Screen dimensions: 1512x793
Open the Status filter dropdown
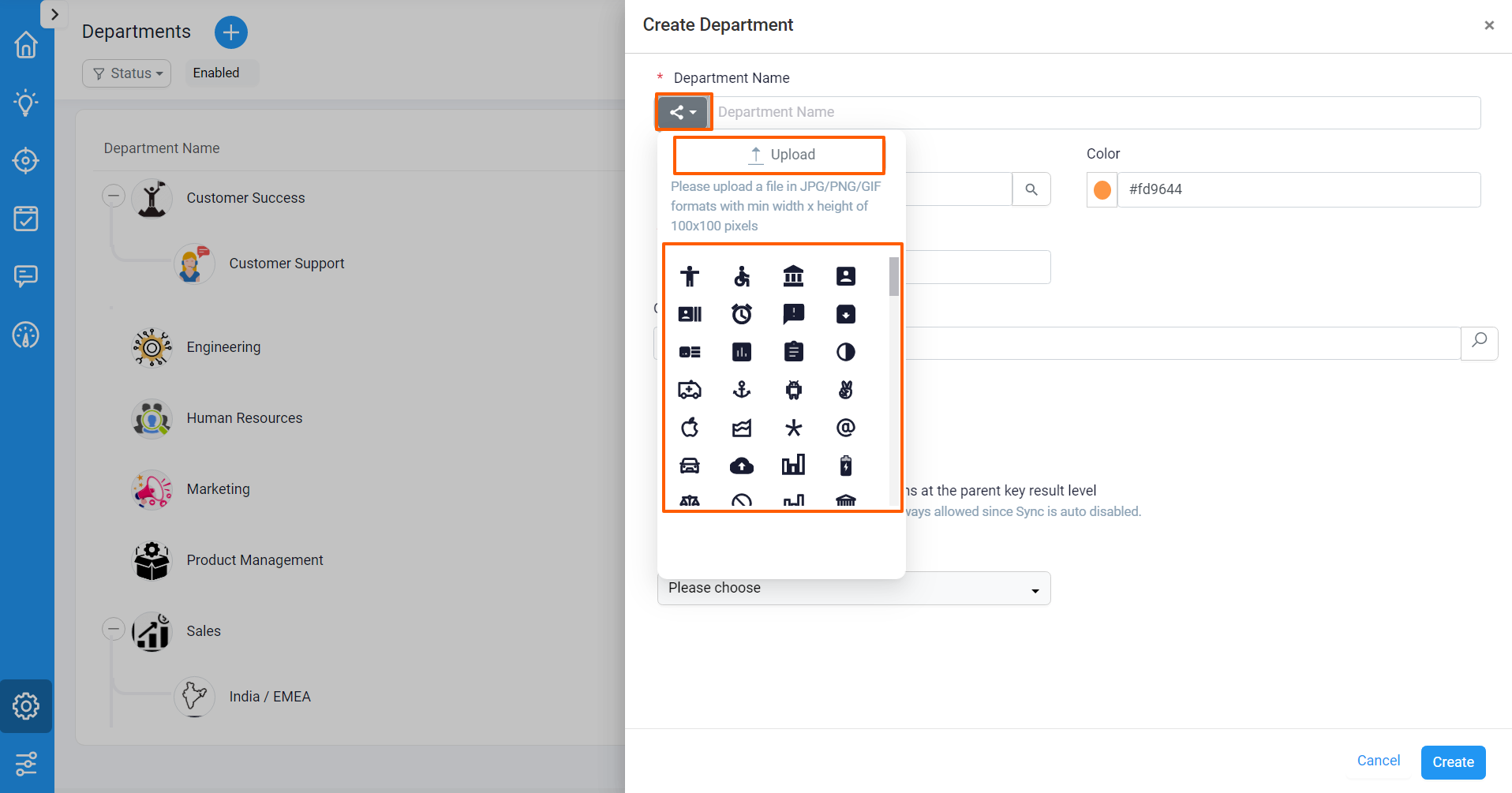click(x=127, y=73)
